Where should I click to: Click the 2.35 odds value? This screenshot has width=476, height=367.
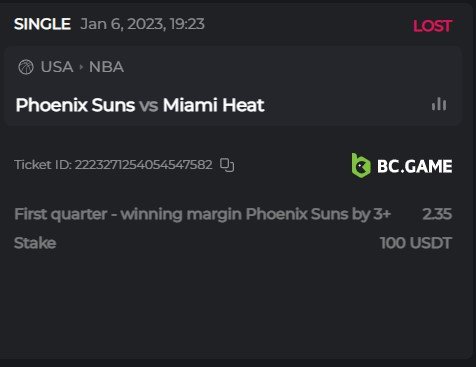point(437,214)
